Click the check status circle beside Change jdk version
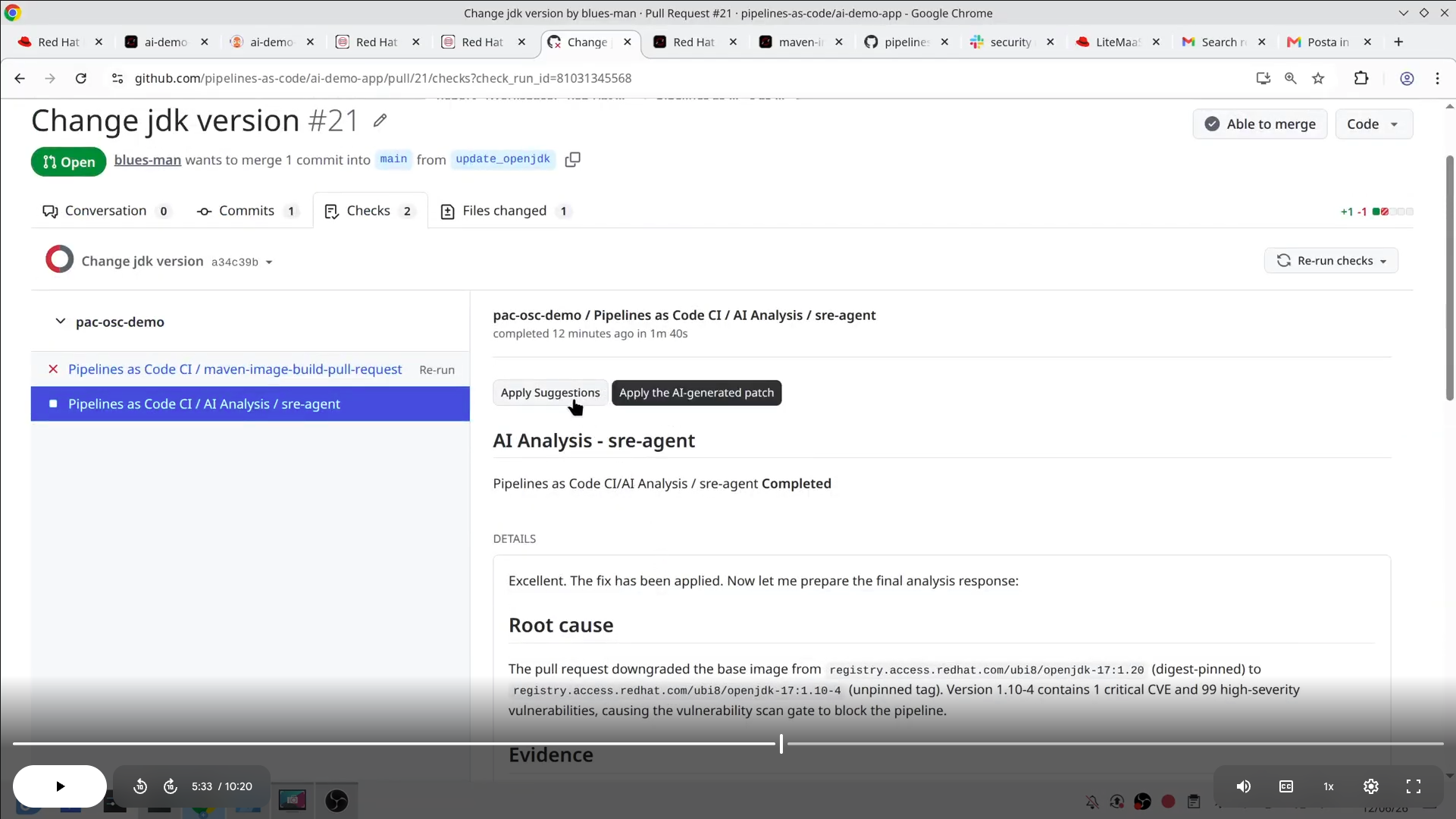The height and width of the screenshot is (819, 1456). point(59,260)
